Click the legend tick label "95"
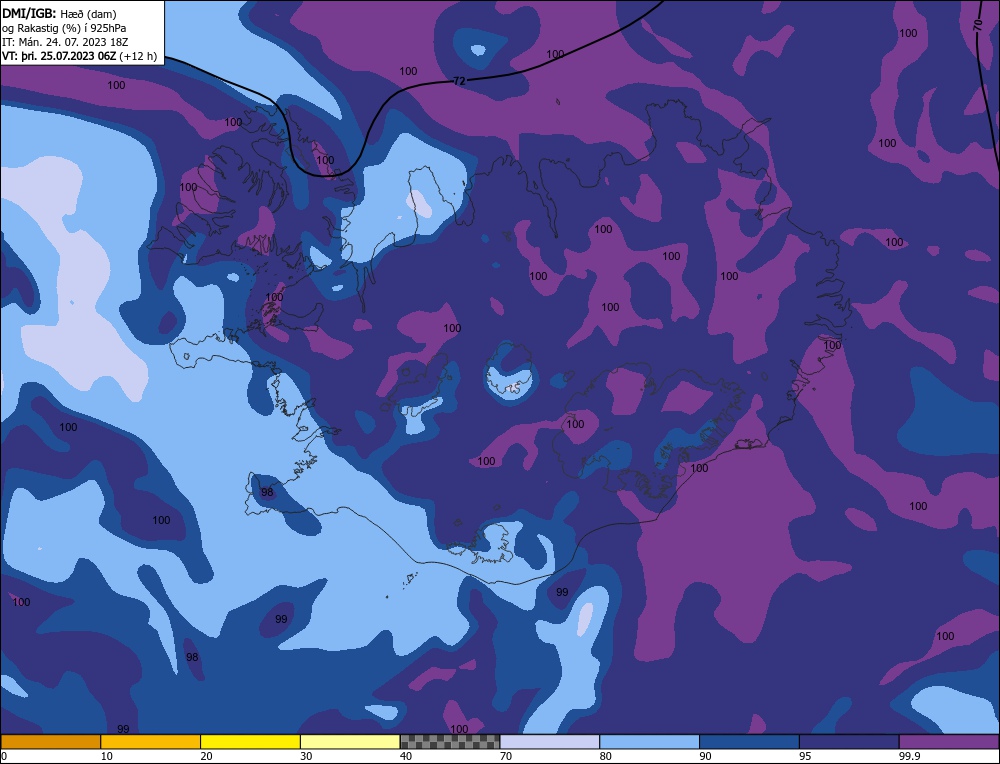Viewport: 1000px width, 764px height. pyautogui.click(x=805, y=756)
